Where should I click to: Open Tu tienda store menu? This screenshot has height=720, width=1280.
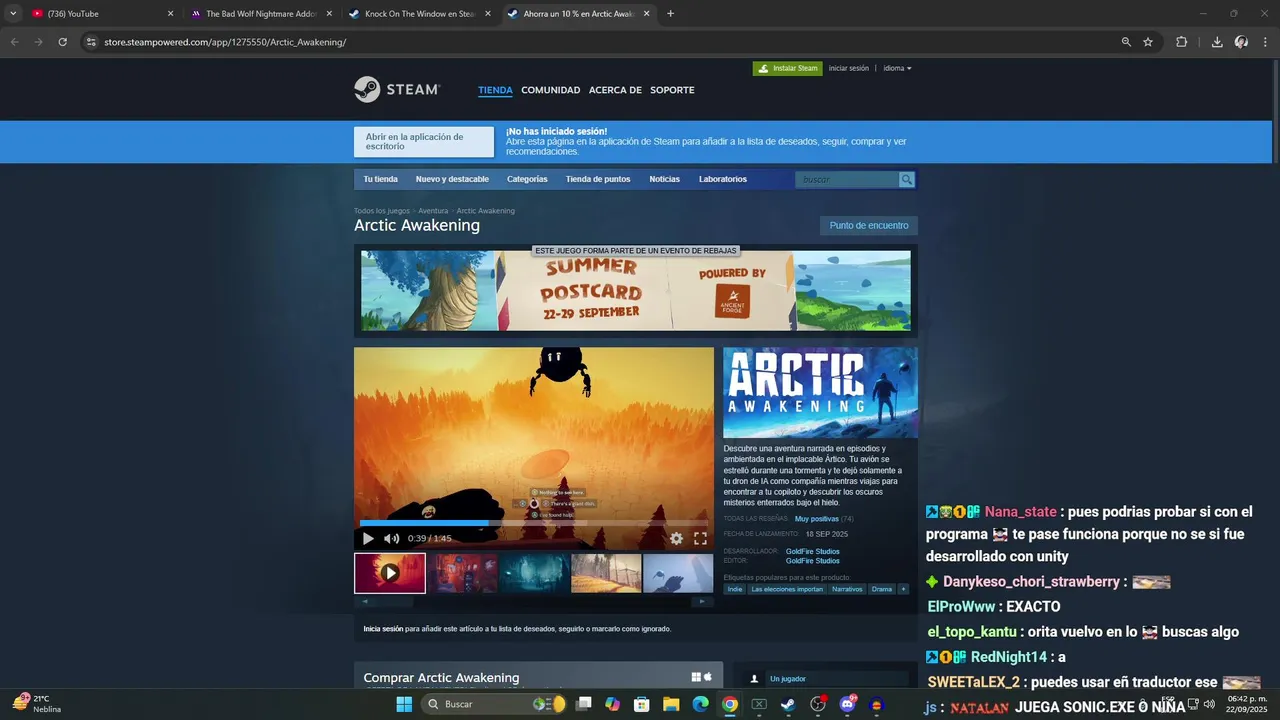click(380, 179)
